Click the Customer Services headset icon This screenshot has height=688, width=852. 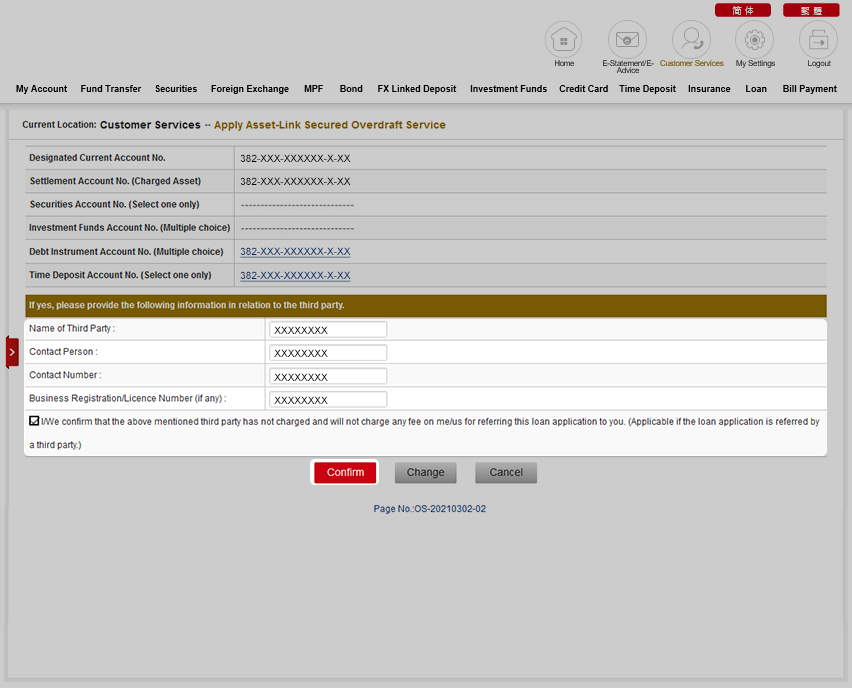pyautogui.click(x=691, y=40)
